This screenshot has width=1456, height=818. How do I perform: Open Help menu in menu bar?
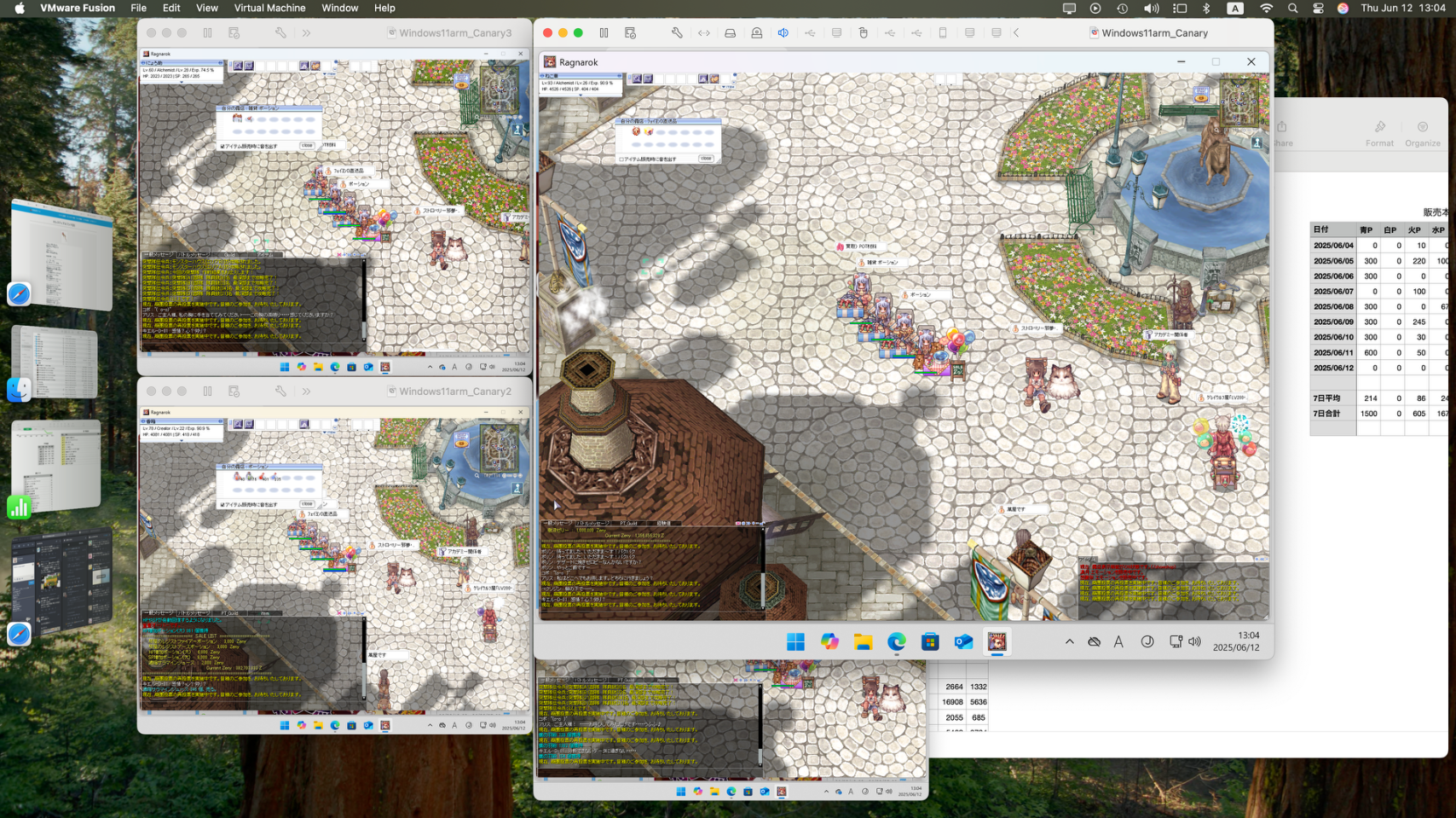click(x=384, y=8)
